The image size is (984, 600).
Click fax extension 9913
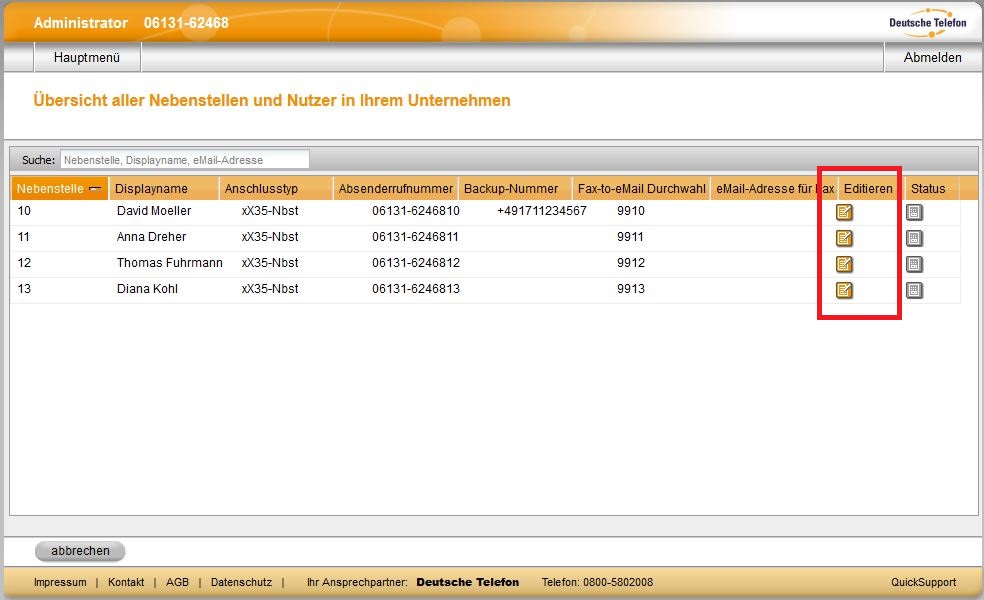coord(631,289)
